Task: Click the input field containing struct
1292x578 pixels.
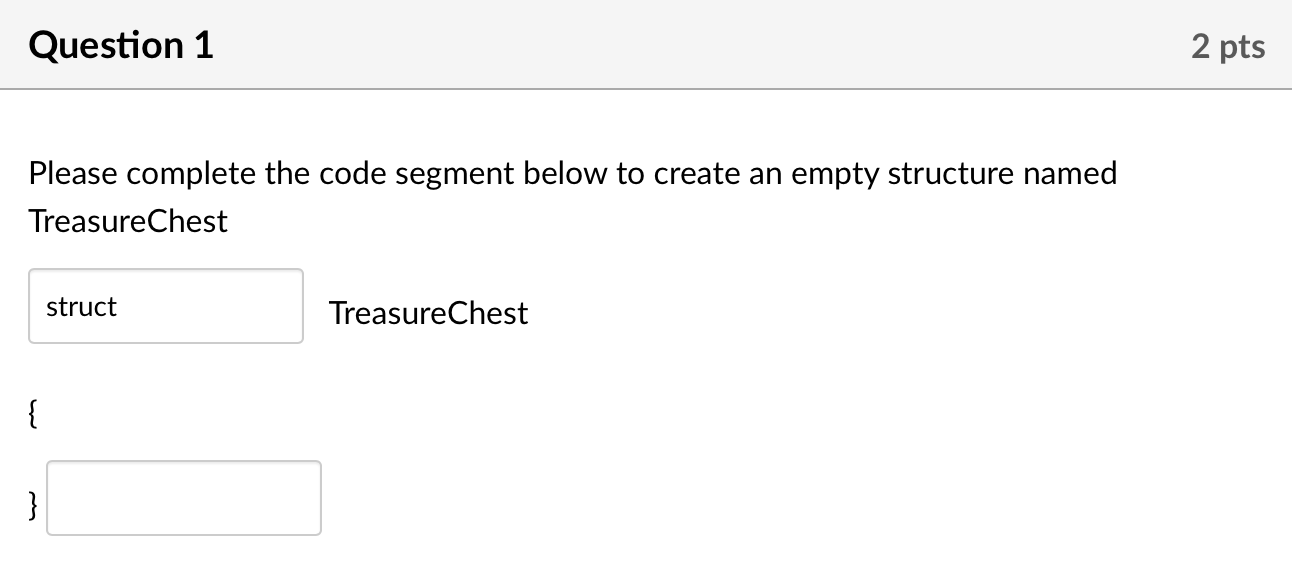Action: 165,306
